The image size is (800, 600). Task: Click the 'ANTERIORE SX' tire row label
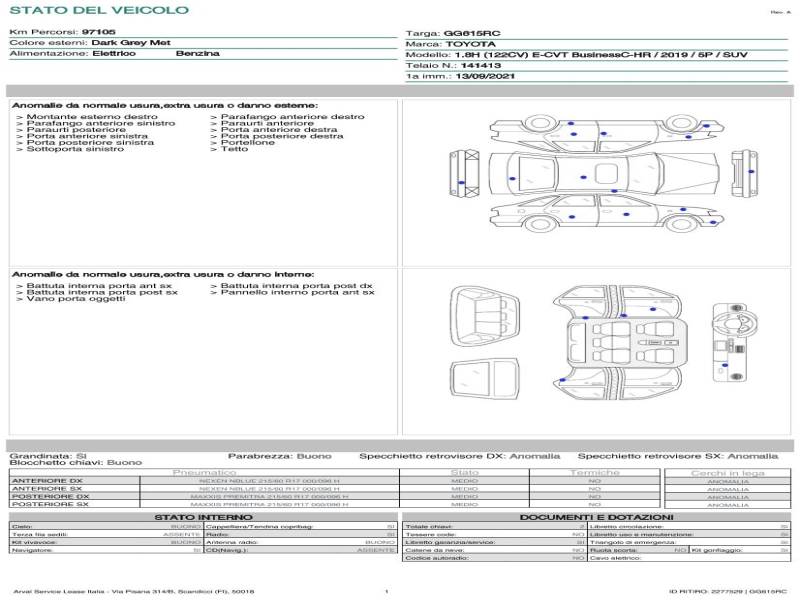click(x=47, y=489)
